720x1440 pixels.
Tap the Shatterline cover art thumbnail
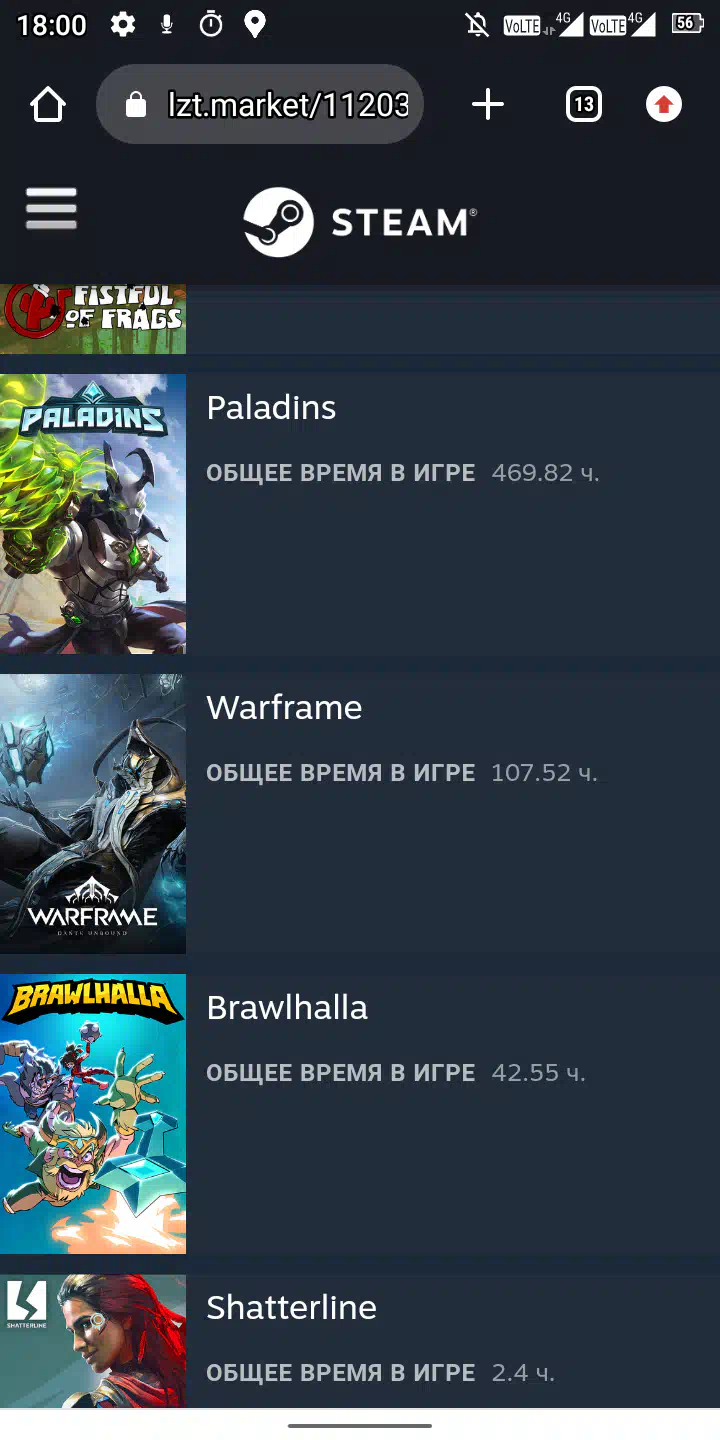tap(93, 1341)
